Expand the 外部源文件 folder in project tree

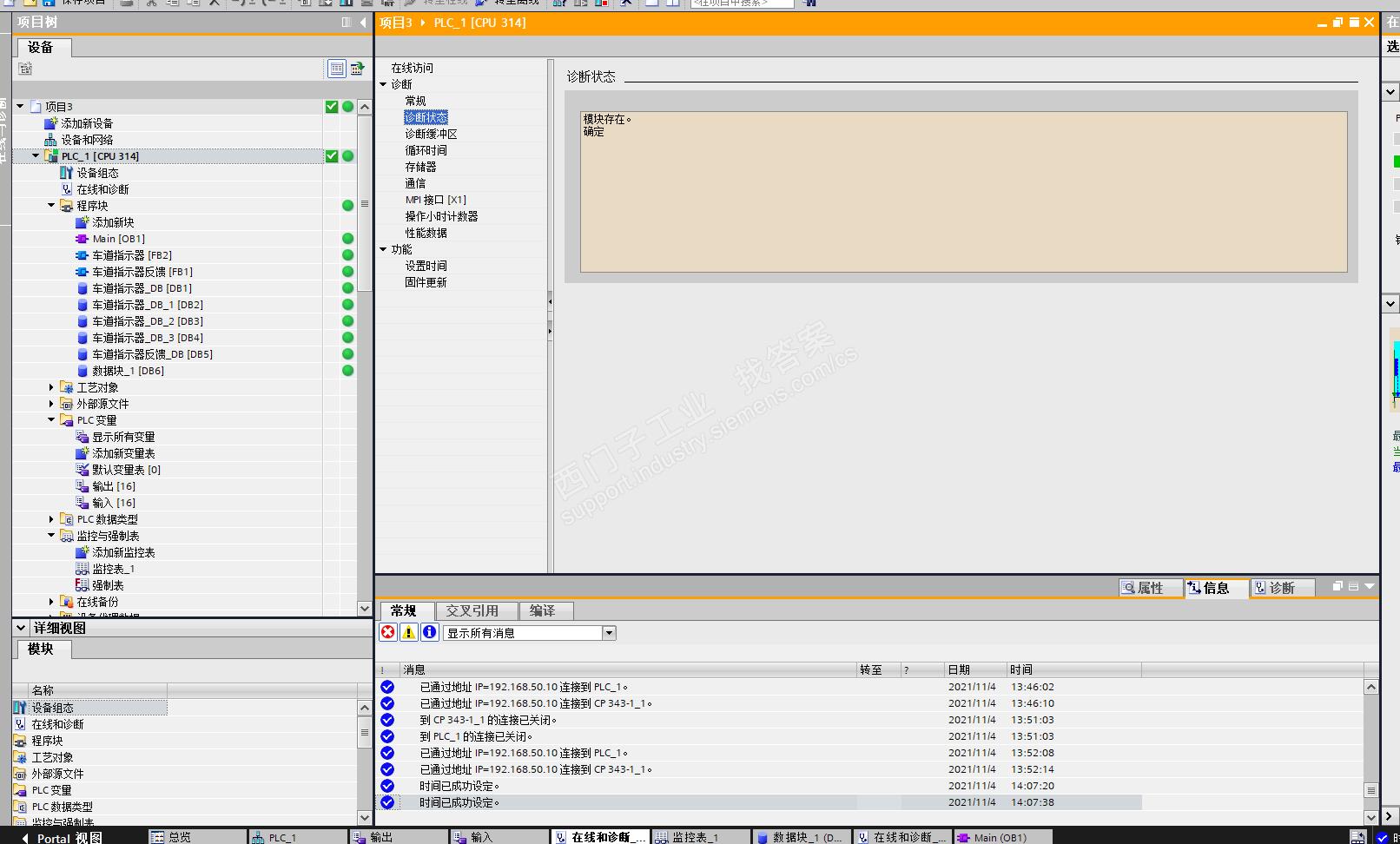[x=51, y=404]
